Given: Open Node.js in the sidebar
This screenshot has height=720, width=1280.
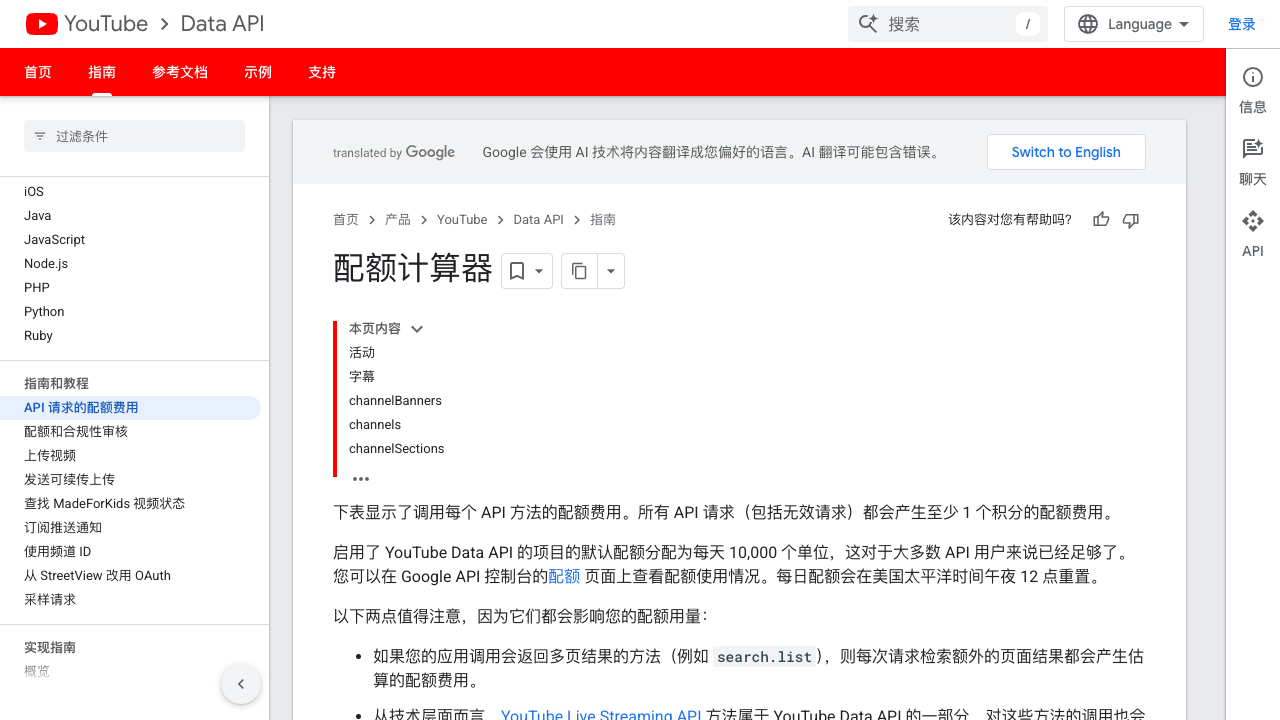Looking at the screenshot, I should pos(46,264).
